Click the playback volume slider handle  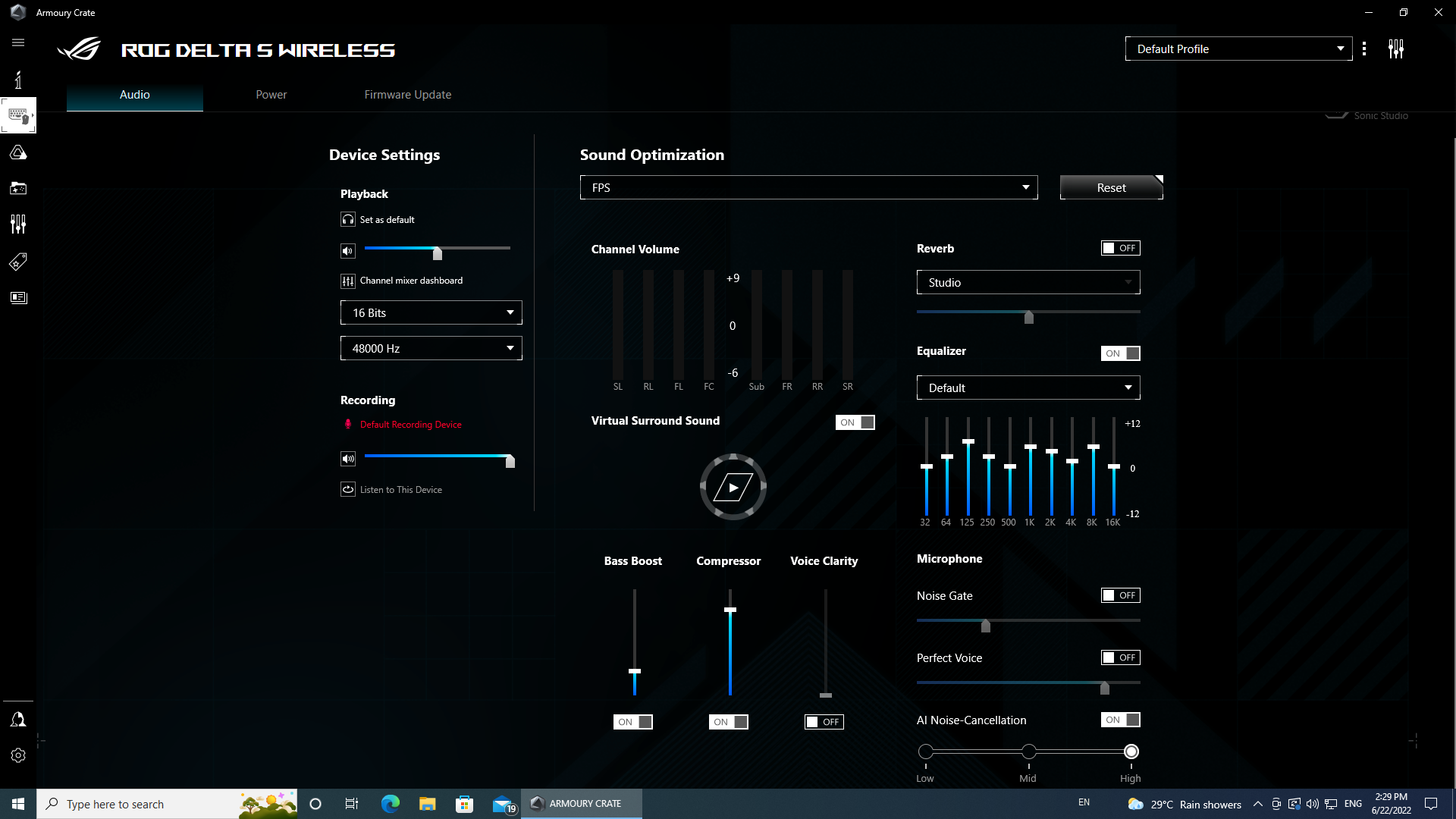point(438,253)
